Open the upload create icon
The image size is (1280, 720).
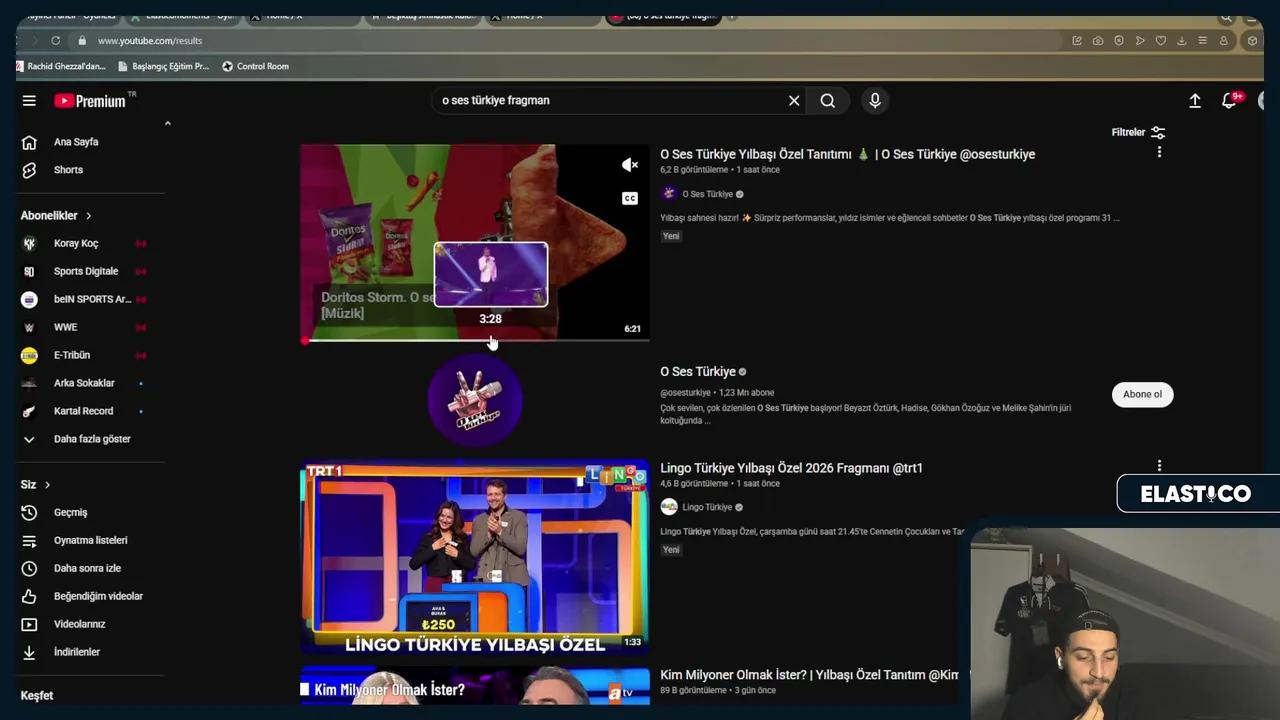coord(1195,101)
